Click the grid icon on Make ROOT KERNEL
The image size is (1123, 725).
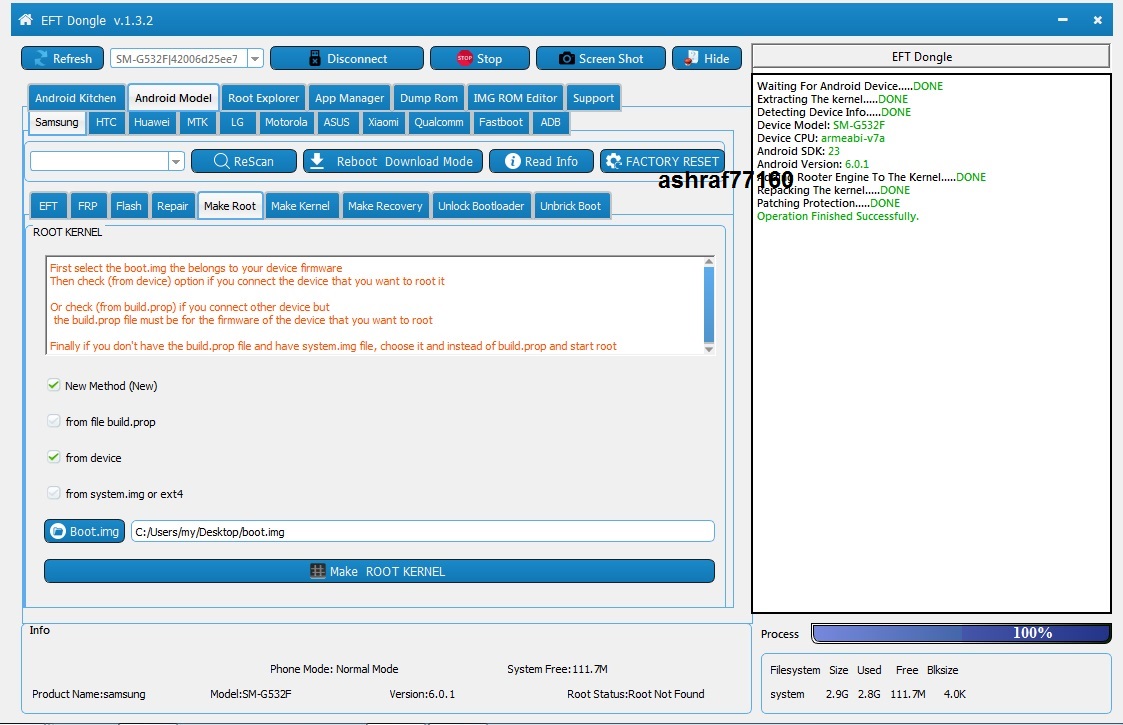[x=317, y=571]
